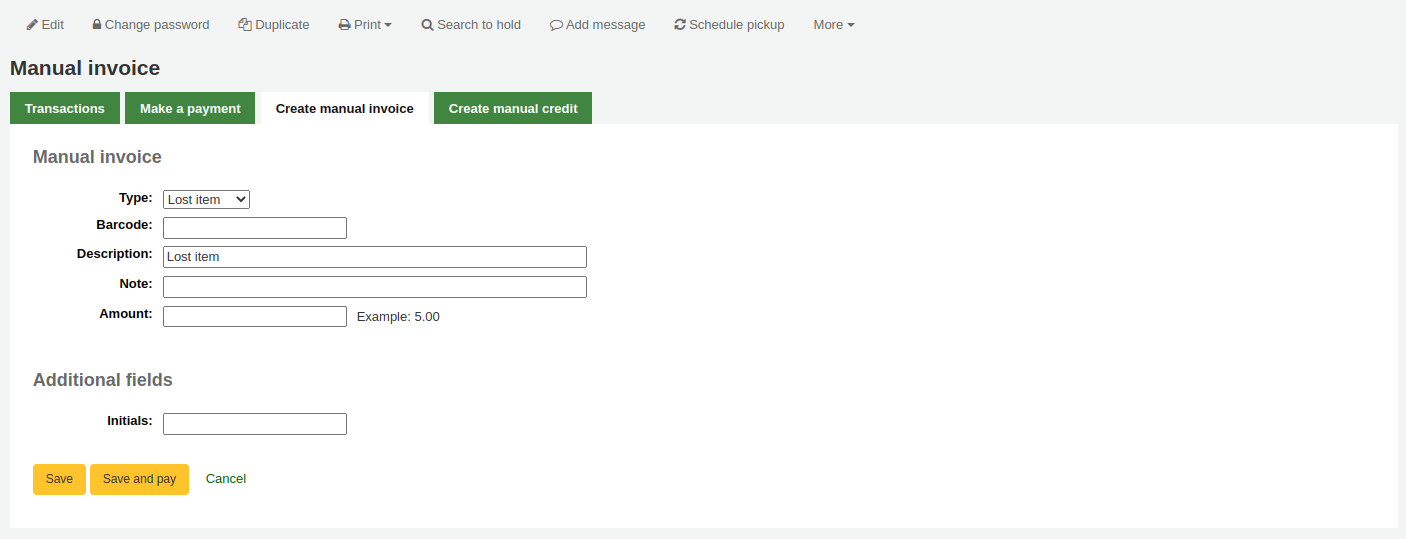Image resolution: width=1406 pixels, height=539 pixels.
Task: Expand the Print dropdown menu
Action: pos(365,25)
